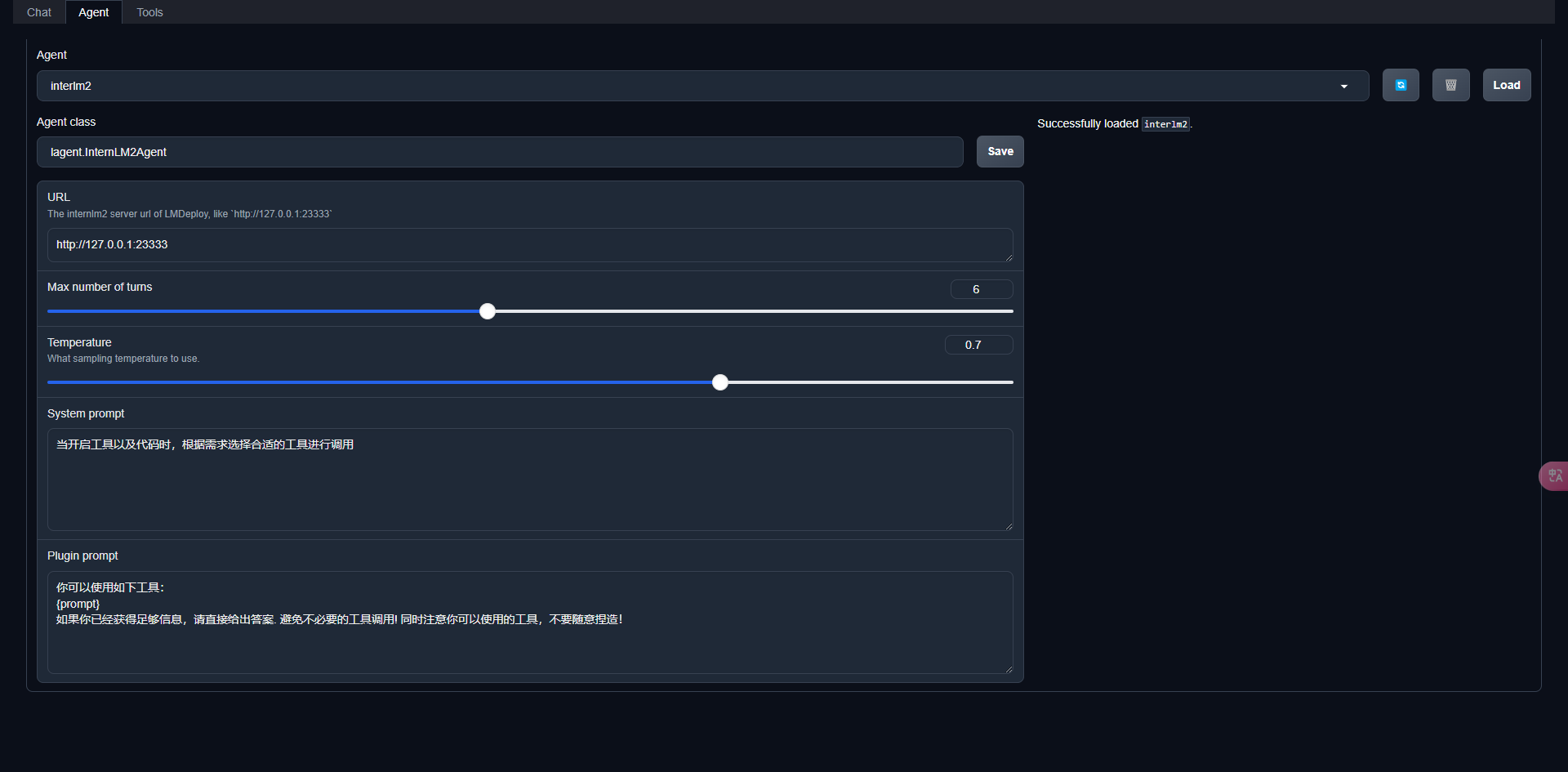Refresh the agent list with the blue refresh icon
The width and height of the screenshot is (1568, 772).
(1401, 85)
